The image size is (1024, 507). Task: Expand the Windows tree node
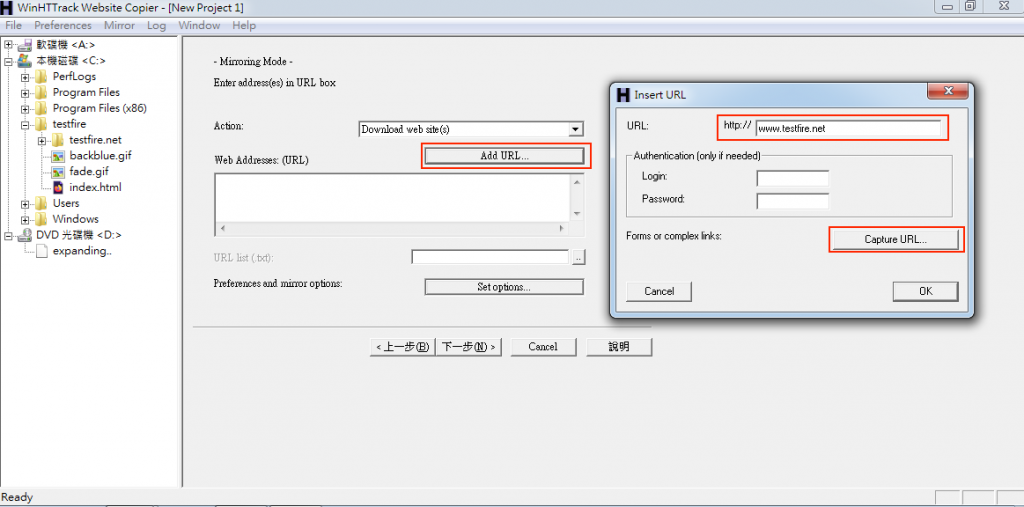point(25,220)
